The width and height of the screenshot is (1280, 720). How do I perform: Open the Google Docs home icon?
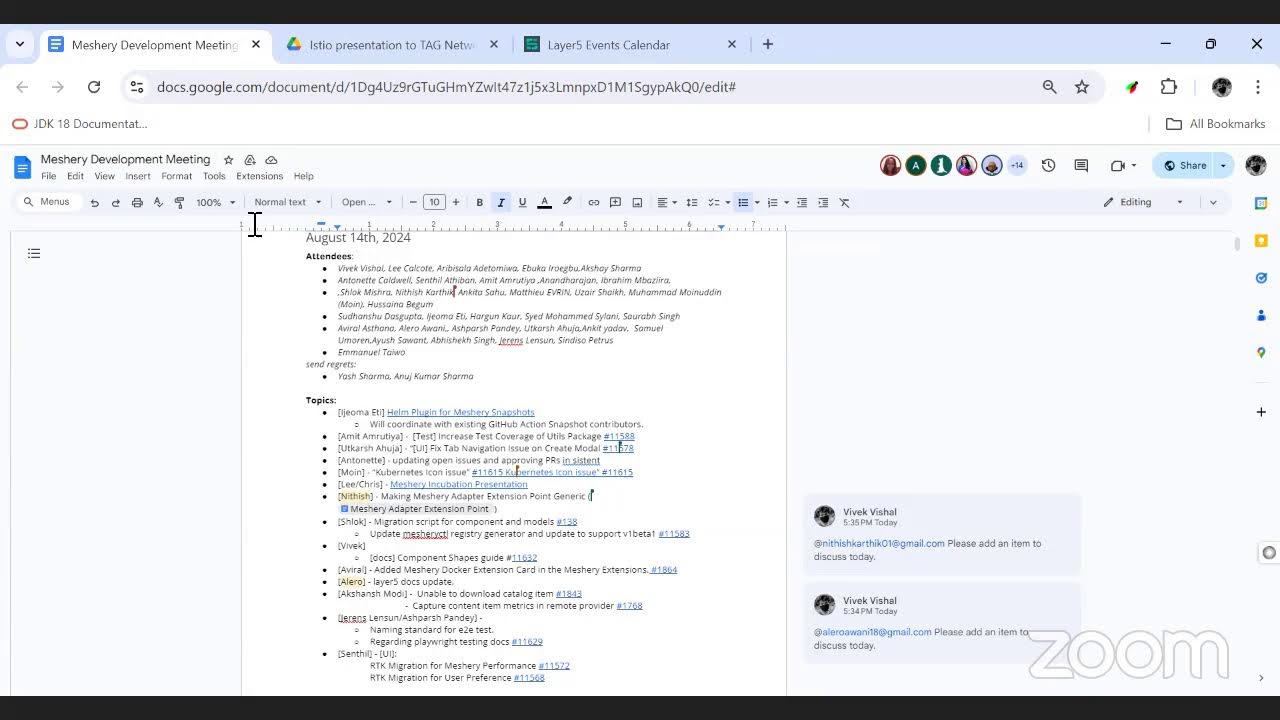coord(22,166)
